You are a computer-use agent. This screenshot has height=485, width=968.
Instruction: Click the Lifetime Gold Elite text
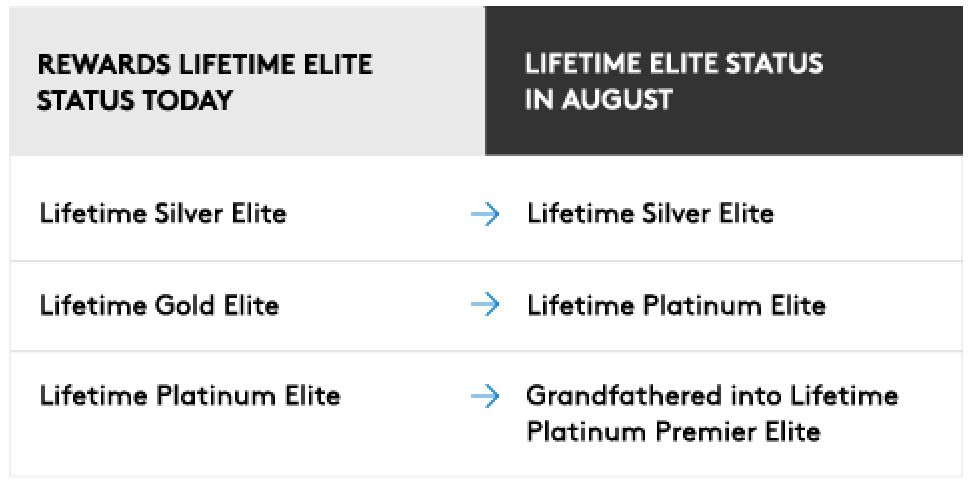click(x=159, y=305)
